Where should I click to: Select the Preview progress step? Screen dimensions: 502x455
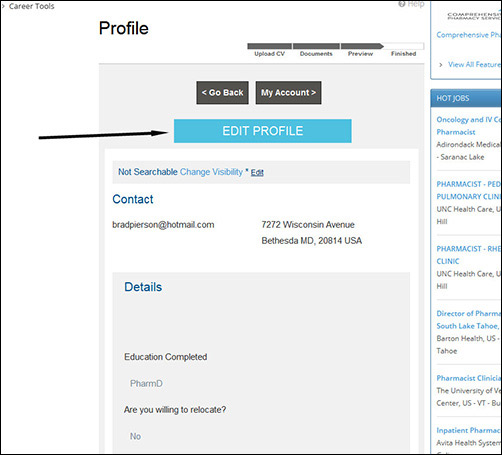(x=361, y=50)
